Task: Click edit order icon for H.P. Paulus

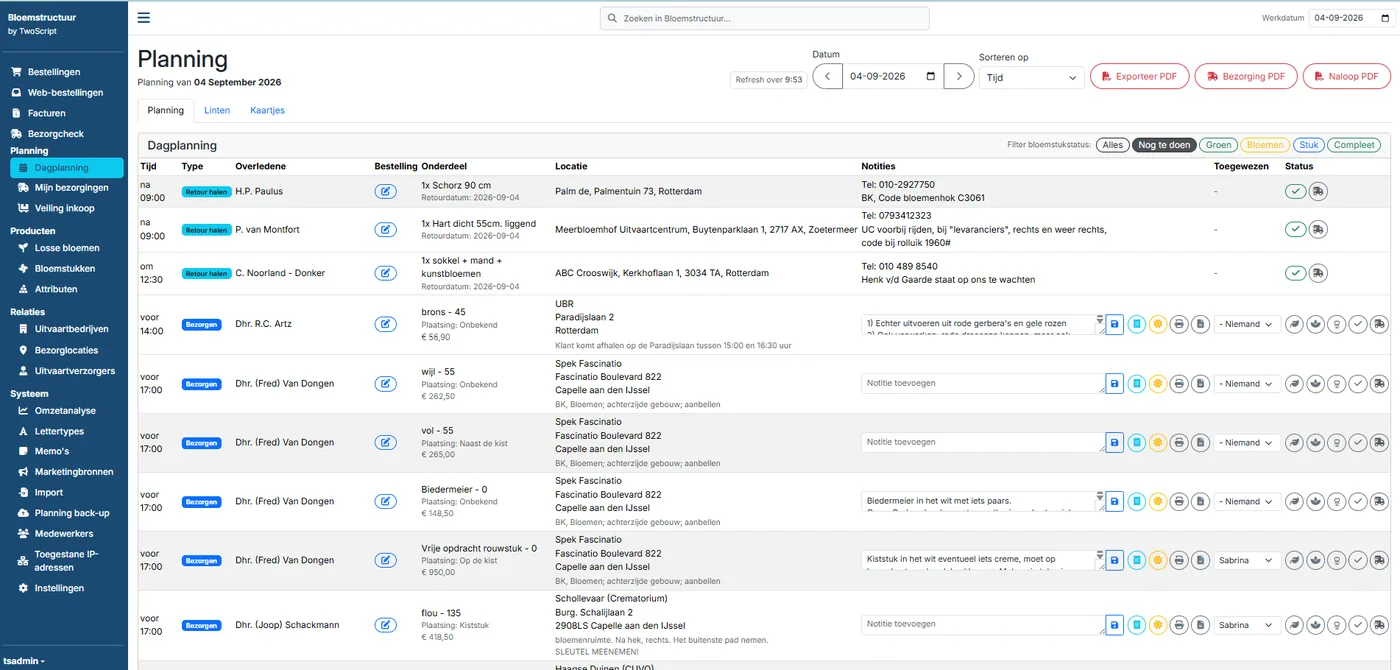Action: tap(385, 191)
